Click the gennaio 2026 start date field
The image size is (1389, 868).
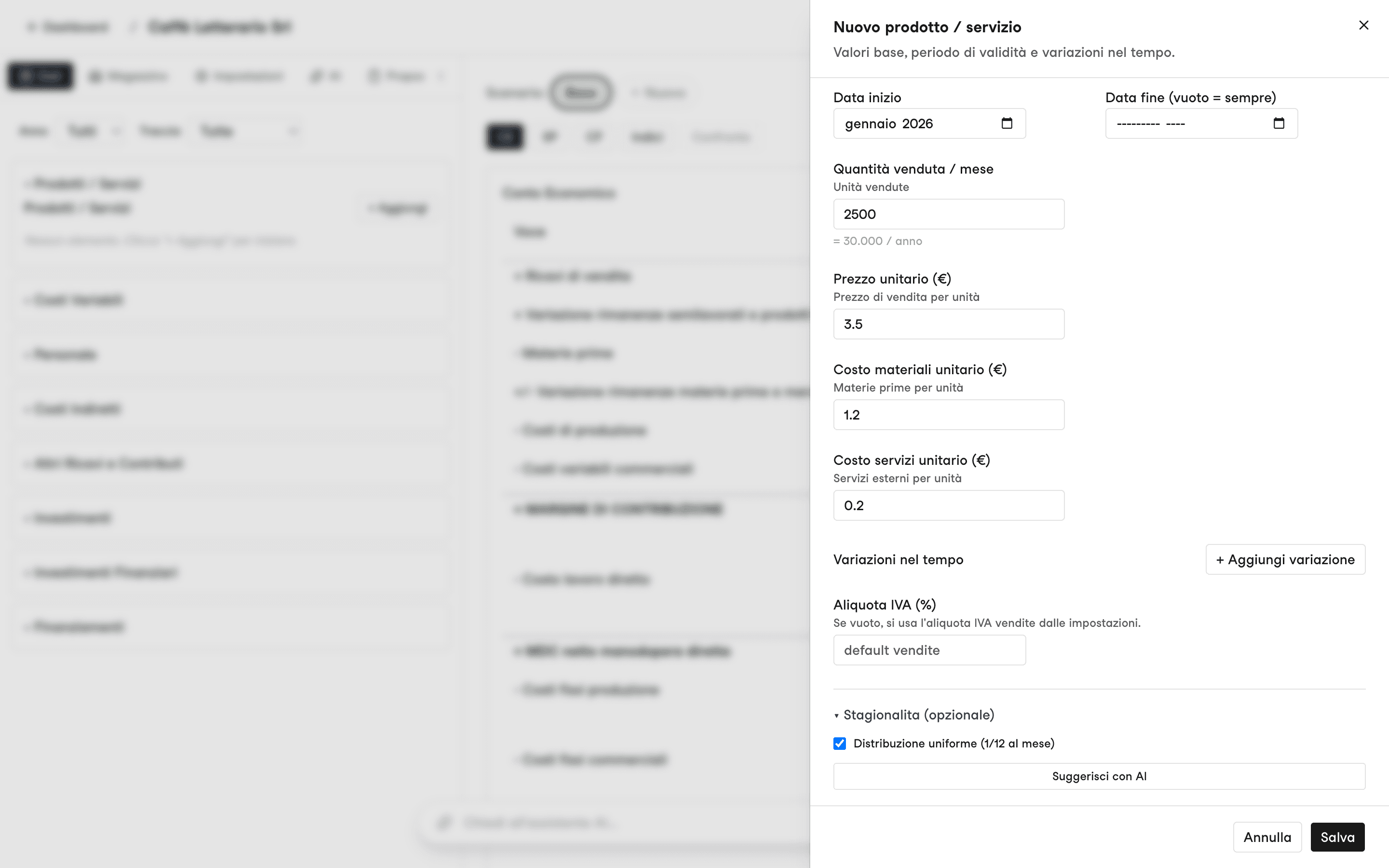929,123
